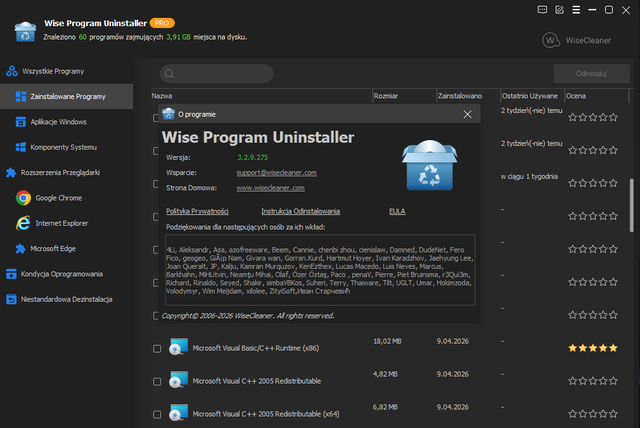Open Microsoft Edge extensions
The width and height of the screenshot is (640, 428).
pyautogui.click(x=53, y=248)
